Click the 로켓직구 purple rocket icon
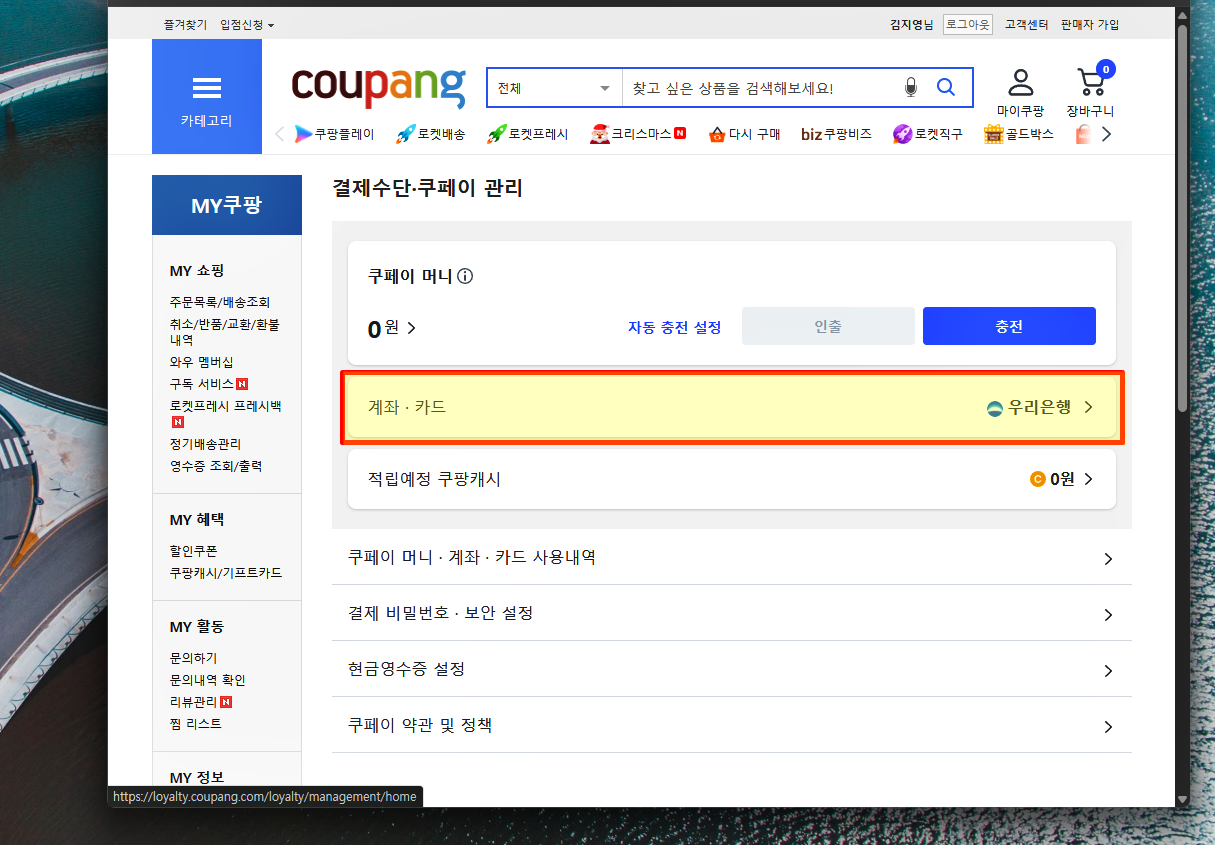 (x=902, y=134)
